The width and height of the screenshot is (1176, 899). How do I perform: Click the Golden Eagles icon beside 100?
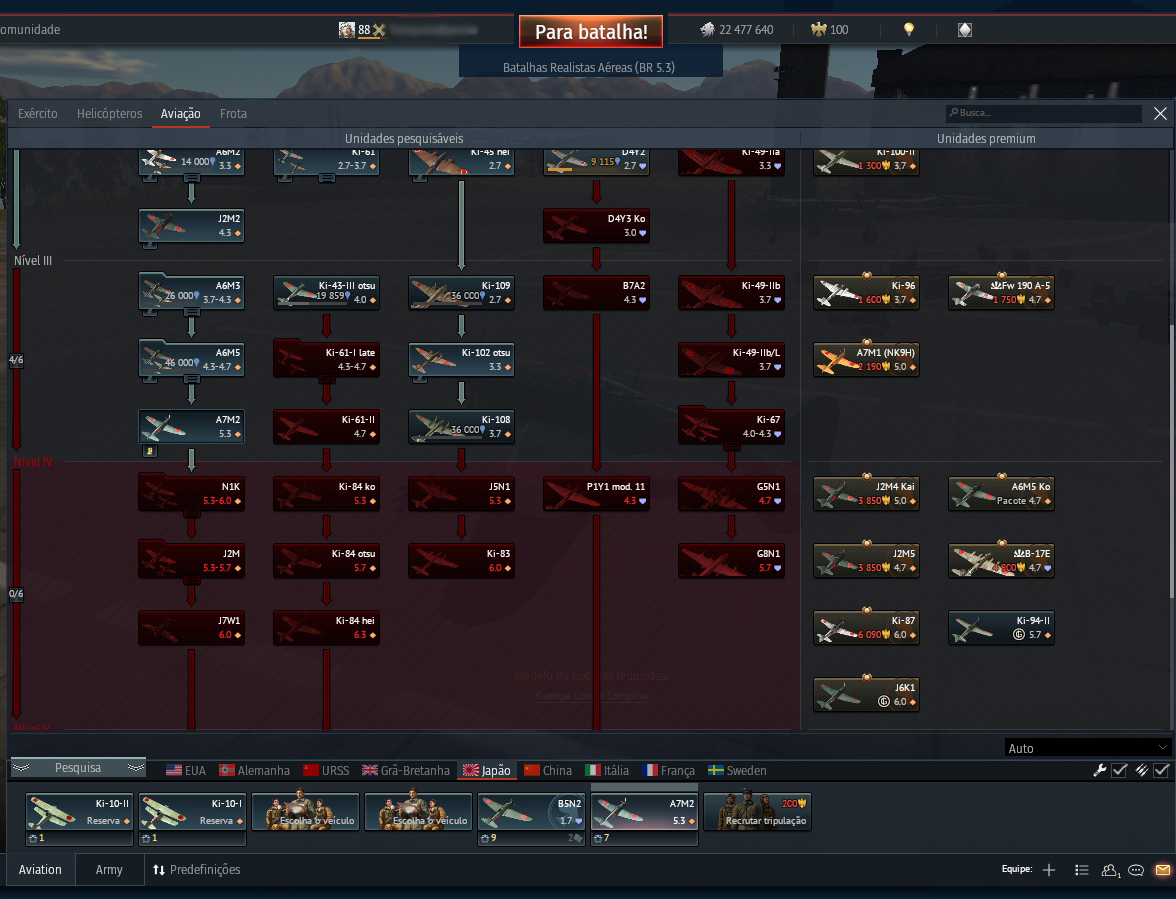click(818, 29)
